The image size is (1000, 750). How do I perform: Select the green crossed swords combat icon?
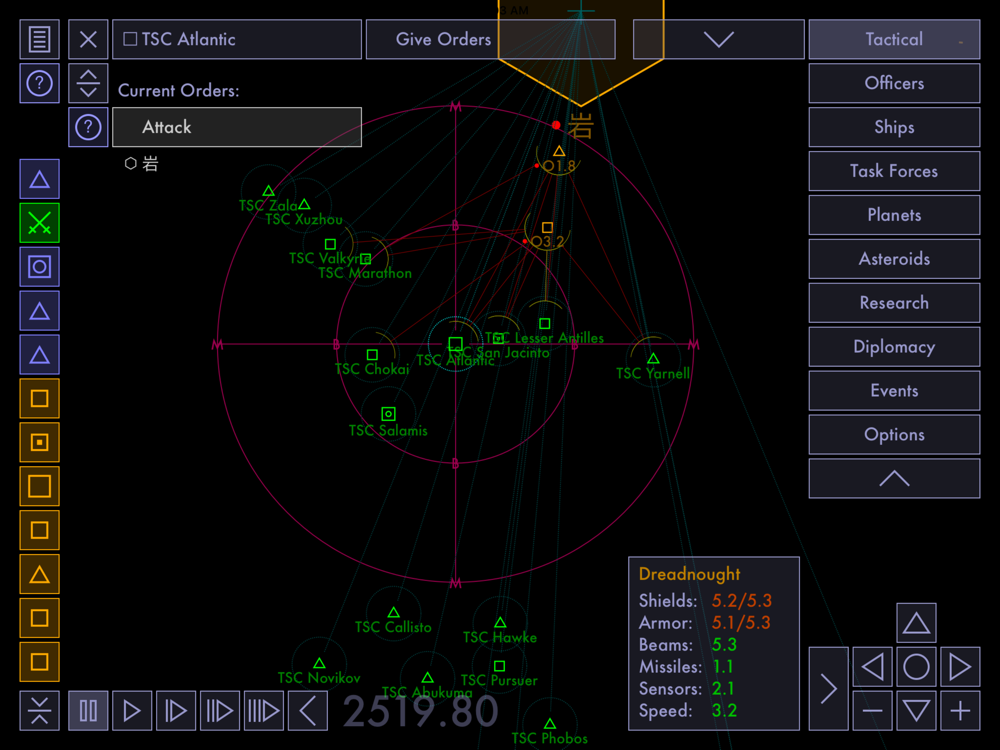[x=39, y=223]
